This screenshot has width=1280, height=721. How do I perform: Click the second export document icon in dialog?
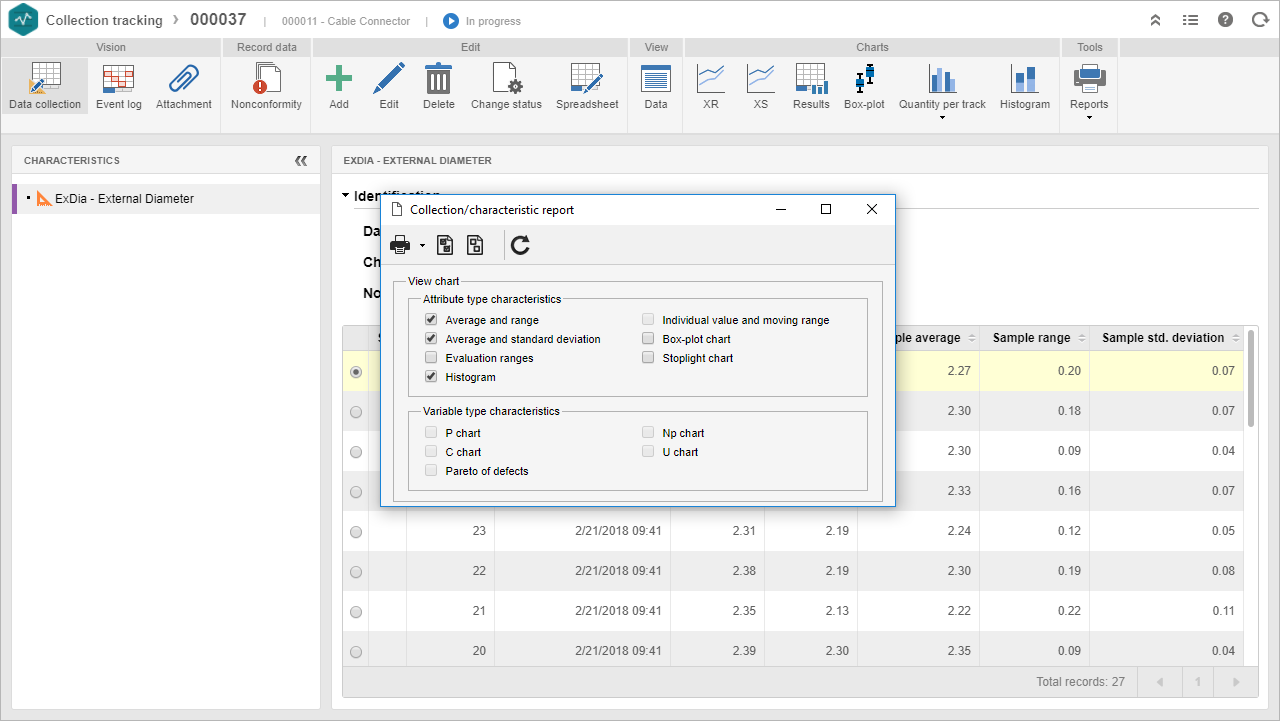[475, 245]
